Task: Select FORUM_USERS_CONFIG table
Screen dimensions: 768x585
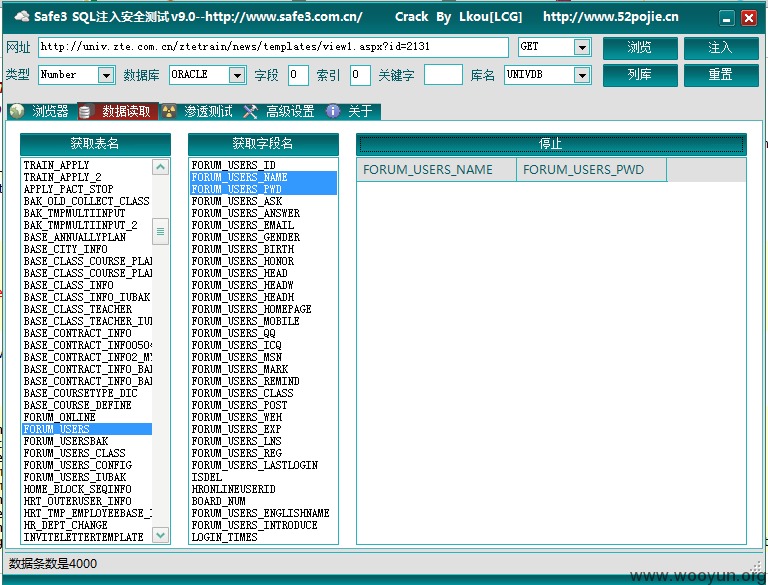Action: point(87,465)
